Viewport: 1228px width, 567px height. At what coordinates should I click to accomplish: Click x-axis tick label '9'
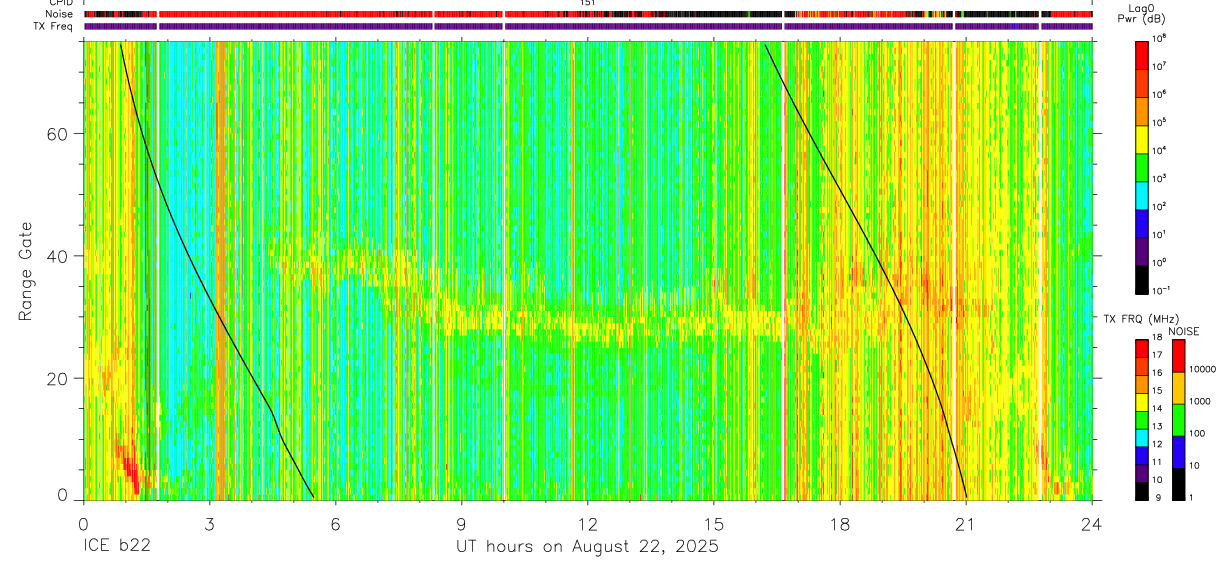[462, 523]
